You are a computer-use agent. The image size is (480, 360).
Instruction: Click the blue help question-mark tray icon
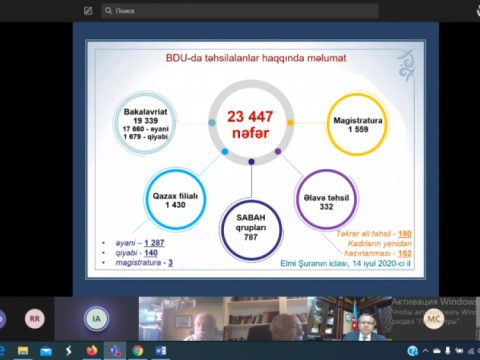pyautogui.click(x=412, y=351)
